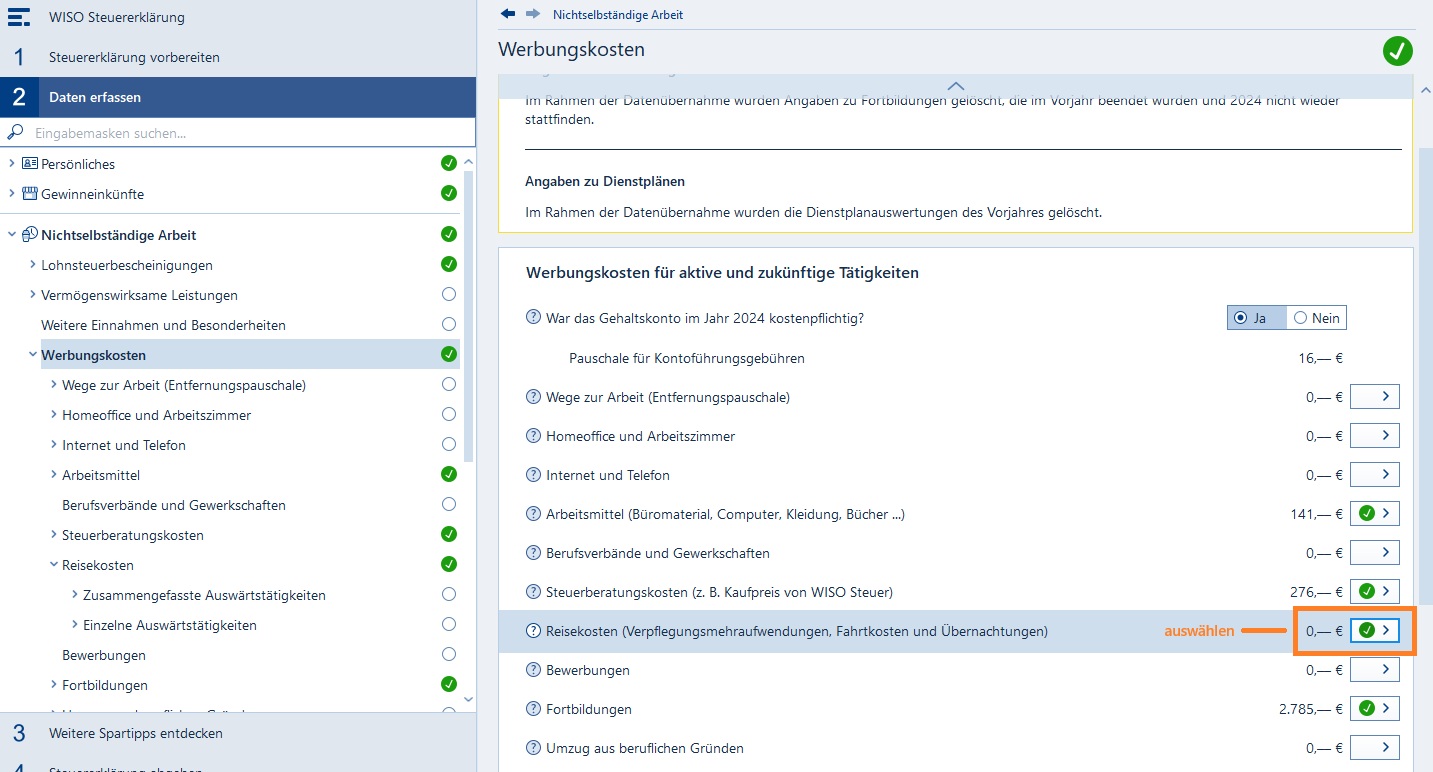Select Ja for Gehaltskonto kostenpflichtig

[1256, 318]
